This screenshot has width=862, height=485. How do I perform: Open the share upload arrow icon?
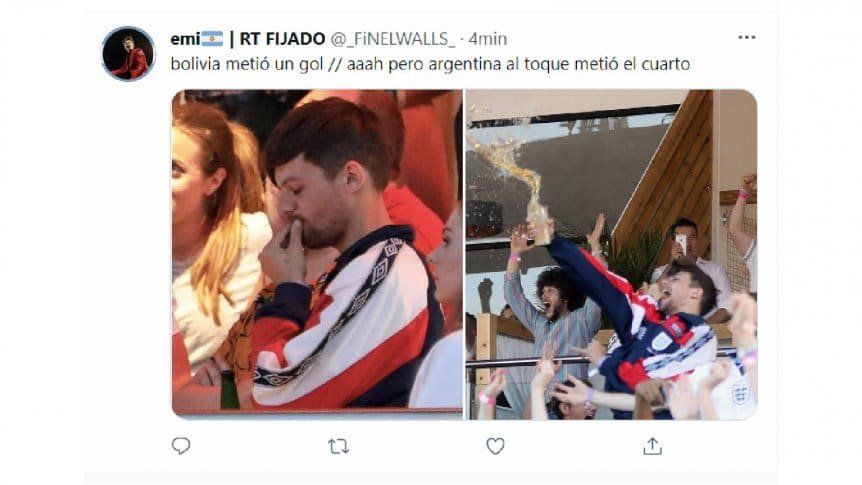[x=653, y=446]
